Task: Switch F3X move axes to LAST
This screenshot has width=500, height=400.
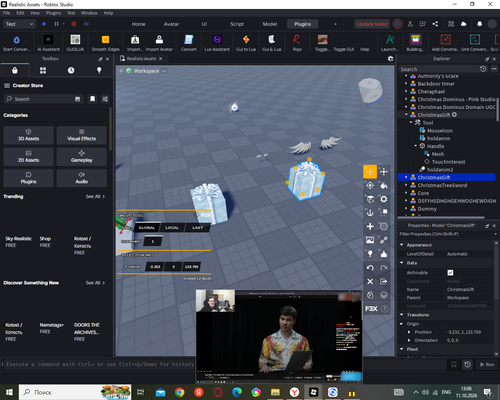Action: [197, 228]
